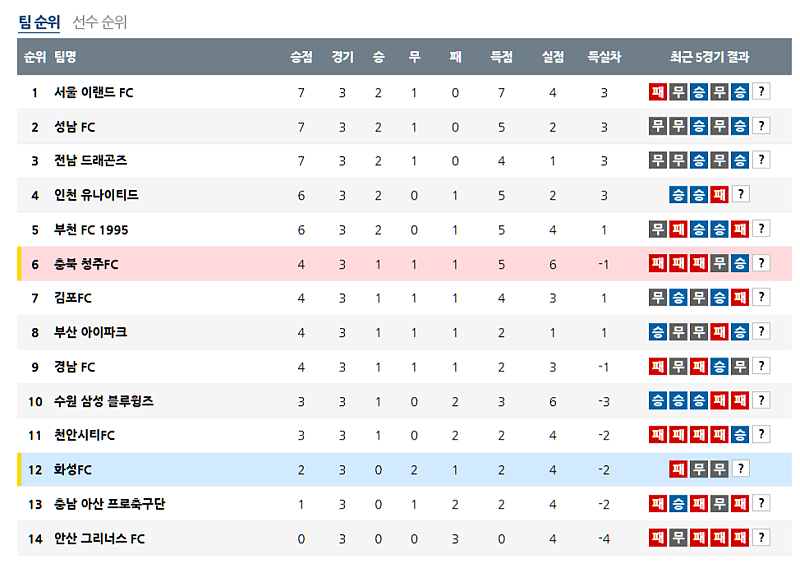Click the 최근 5경기 결과 column header
This screenshot has height=567, width=800.
(x=709, y=57)
